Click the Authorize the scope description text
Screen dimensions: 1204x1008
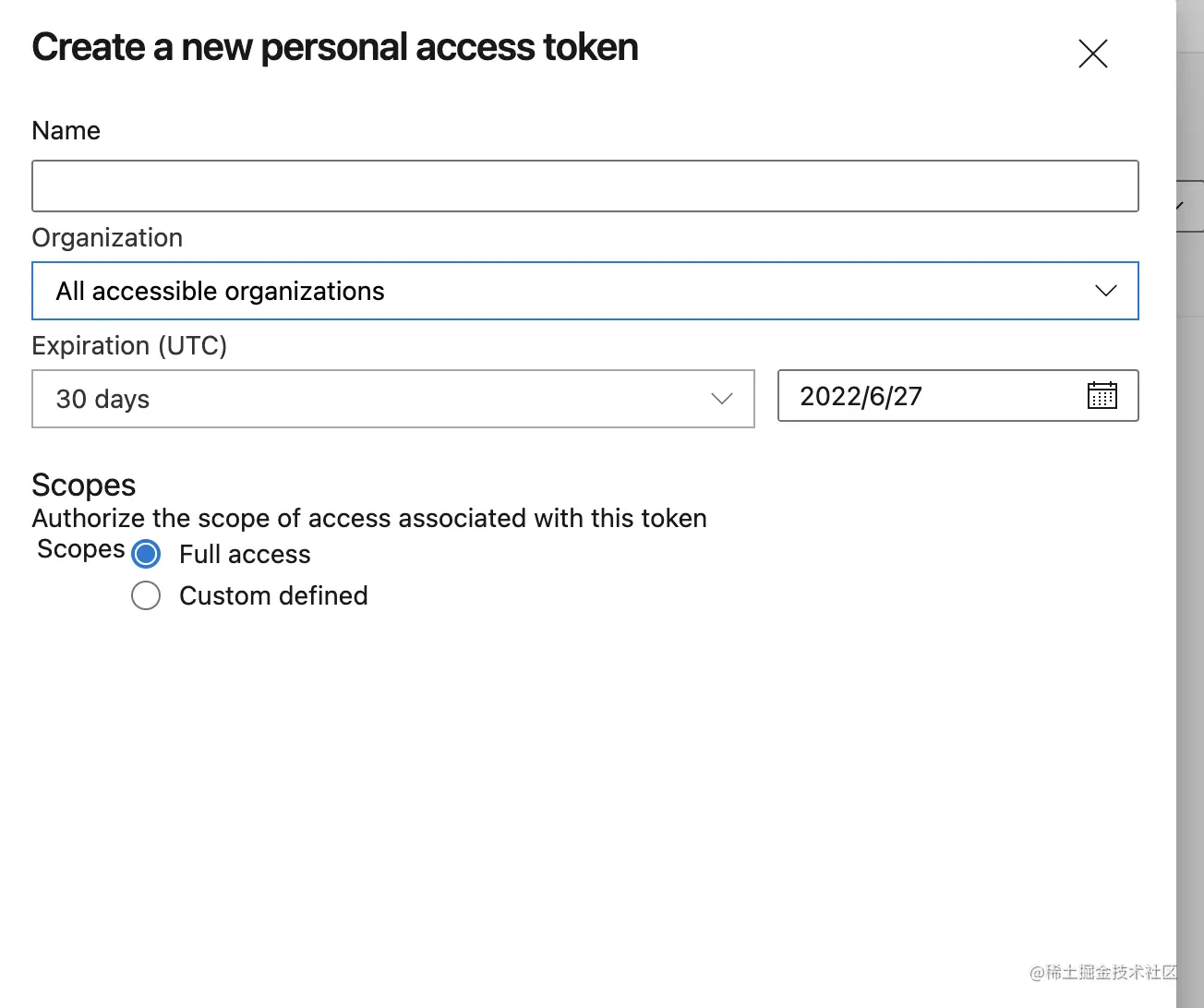[x=369, y=518]
